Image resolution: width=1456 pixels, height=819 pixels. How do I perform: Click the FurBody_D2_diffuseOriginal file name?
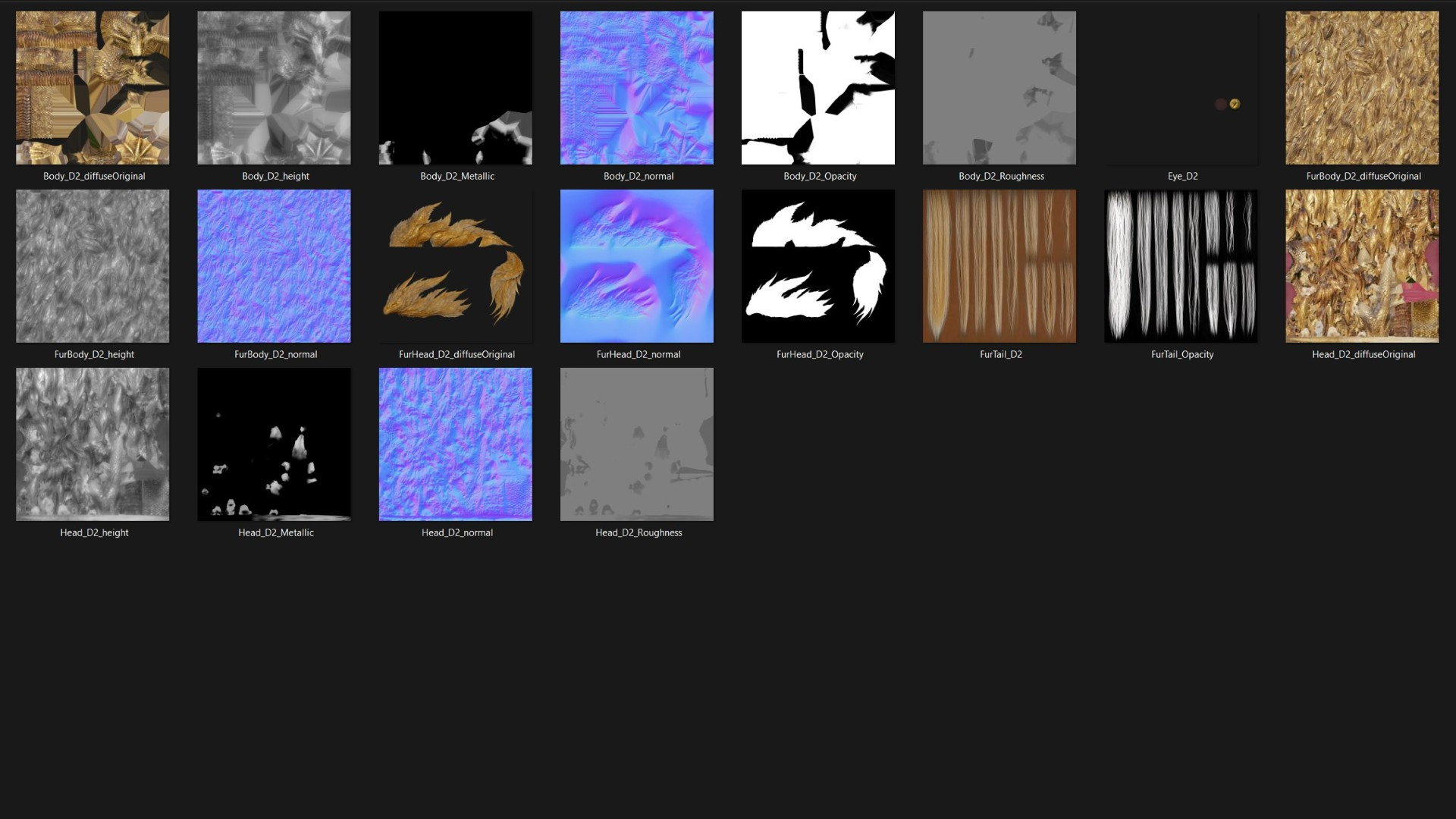1363,176
